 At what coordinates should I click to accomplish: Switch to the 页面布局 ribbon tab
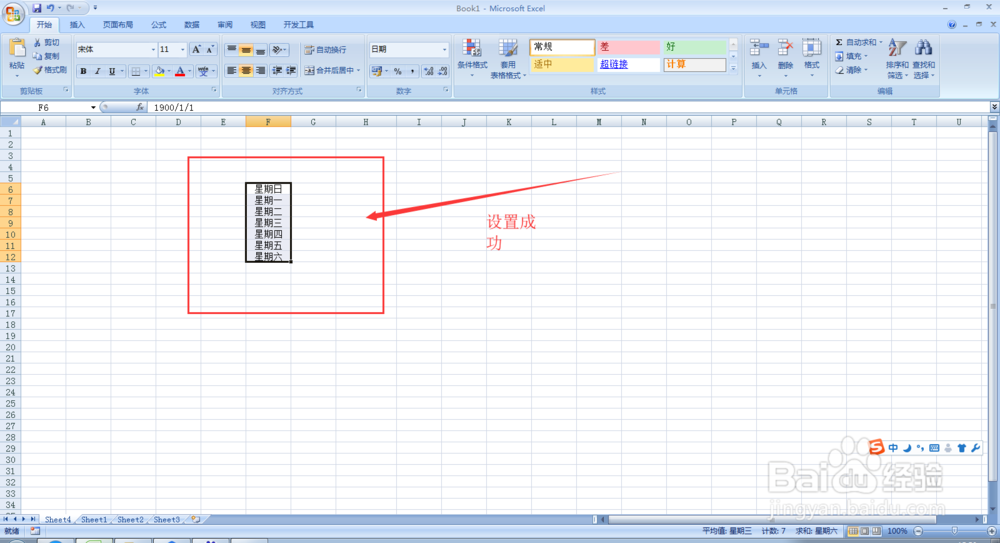(118, 25)
